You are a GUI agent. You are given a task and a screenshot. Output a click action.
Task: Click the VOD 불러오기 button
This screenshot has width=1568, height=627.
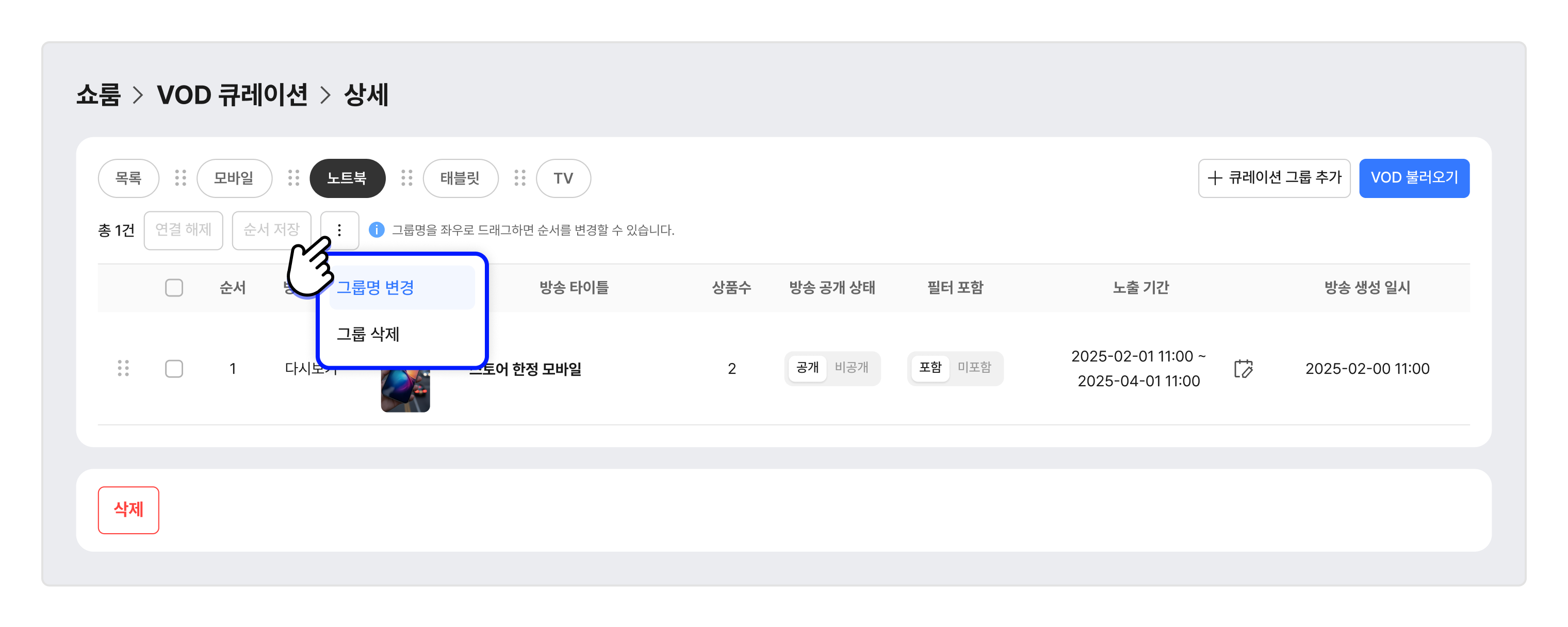click(1413, 178)
